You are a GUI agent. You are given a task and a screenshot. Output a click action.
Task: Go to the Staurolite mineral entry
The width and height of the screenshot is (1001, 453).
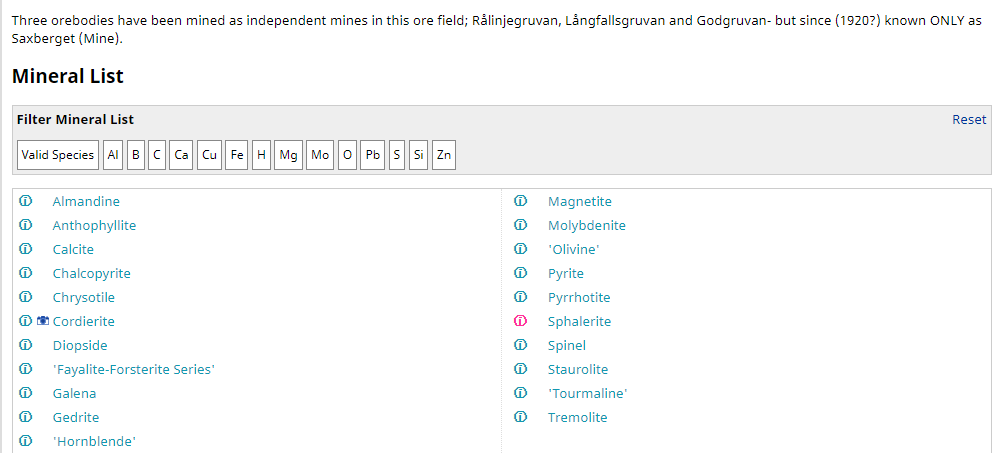[x=577, y=369]
